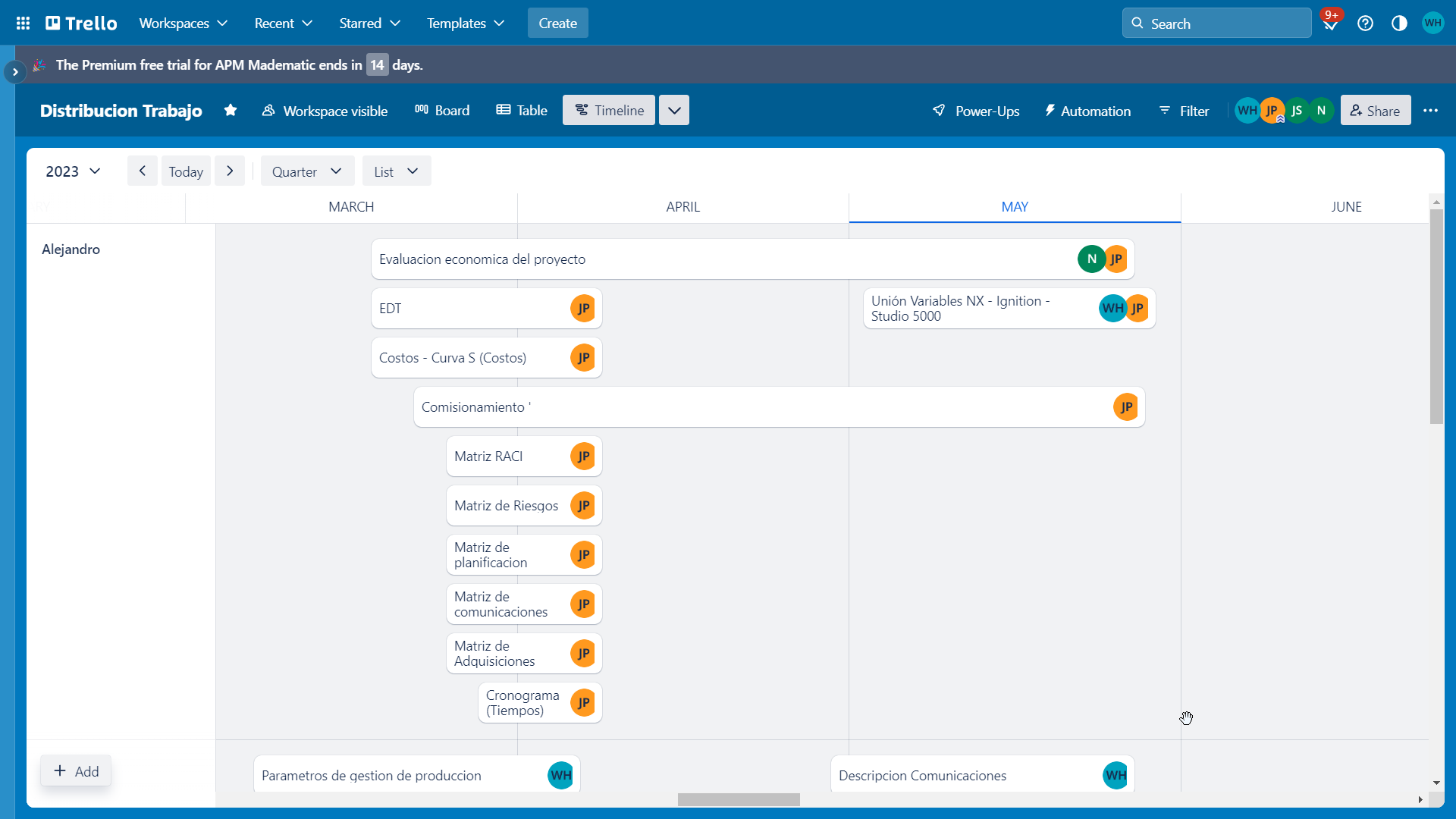Open the apps grid switcher icon
The image size is (1456, 819).
[x=23, y=24]
